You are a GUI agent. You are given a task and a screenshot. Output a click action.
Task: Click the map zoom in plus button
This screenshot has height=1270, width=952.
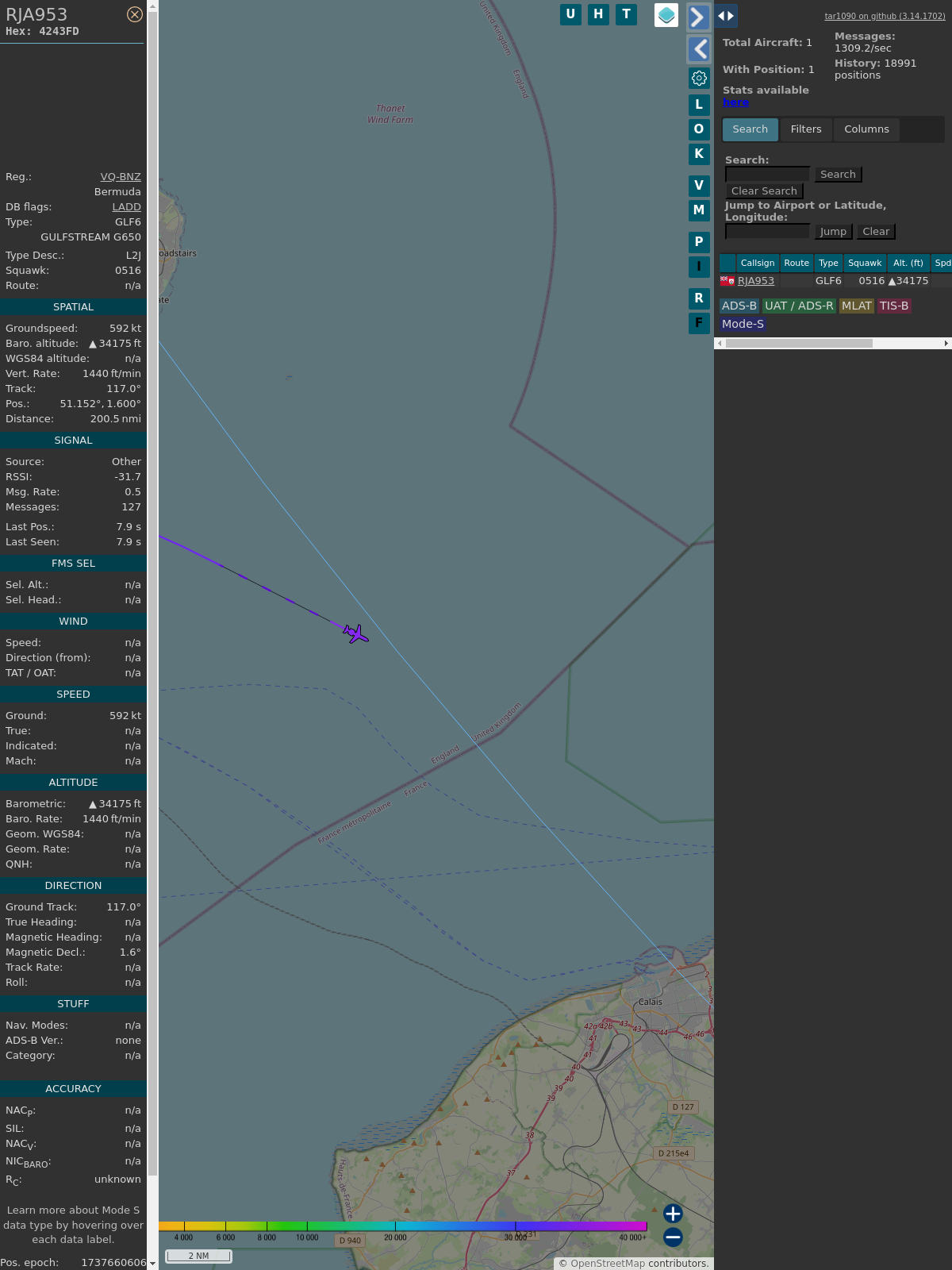click(x=673, y=1214)
